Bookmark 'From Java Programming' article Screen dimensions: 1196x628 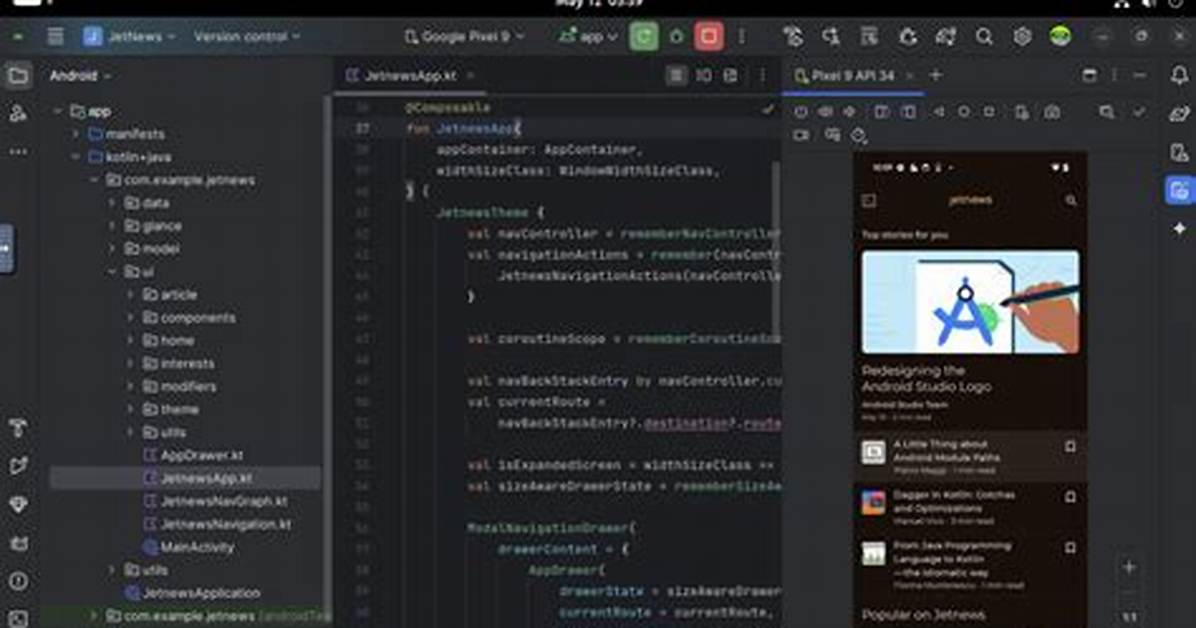[1070, 547]
